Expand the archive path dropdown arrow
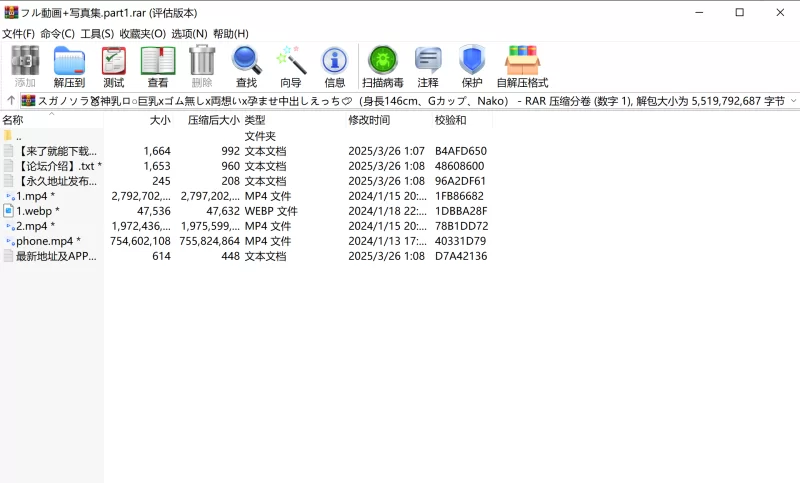The width and height of the screenshot is (800, 483). click(x=792, y=101)
